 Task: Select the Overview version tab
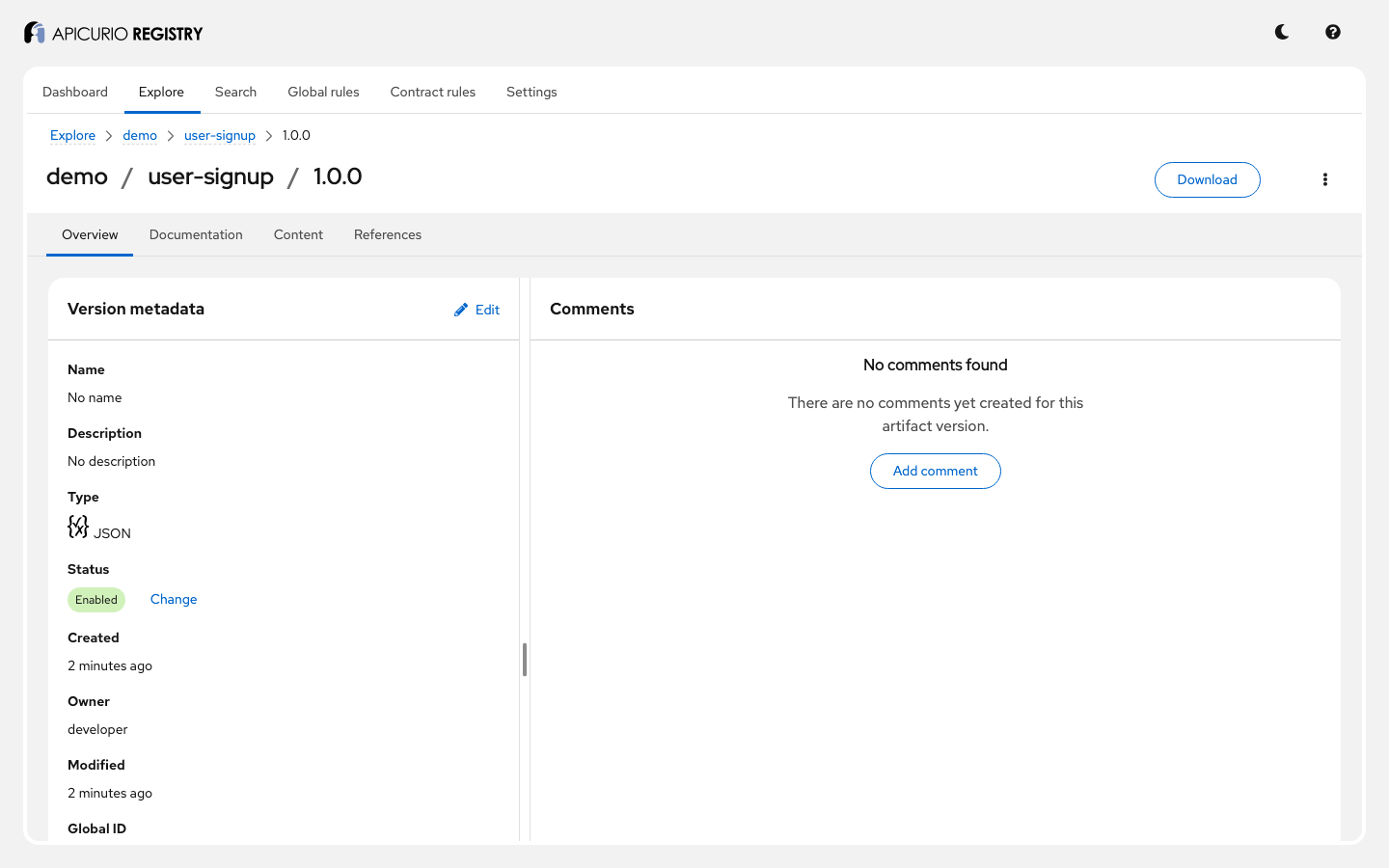(x=90, y=234)
